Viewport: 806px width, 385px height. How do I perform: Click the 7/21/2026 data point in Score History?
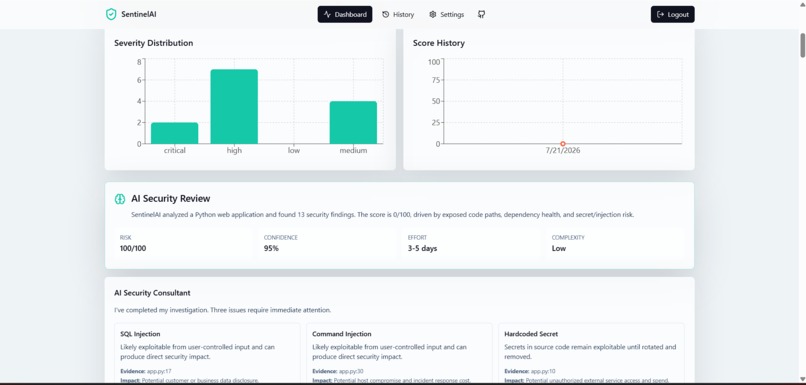coord(563,144)
